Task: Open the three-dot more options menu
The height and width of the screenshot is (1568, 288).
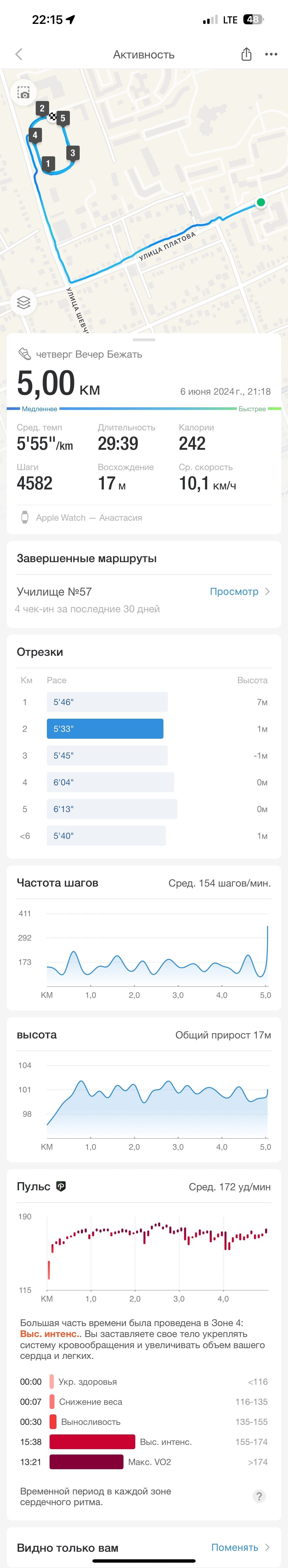Action: click(x=271, y=54)
